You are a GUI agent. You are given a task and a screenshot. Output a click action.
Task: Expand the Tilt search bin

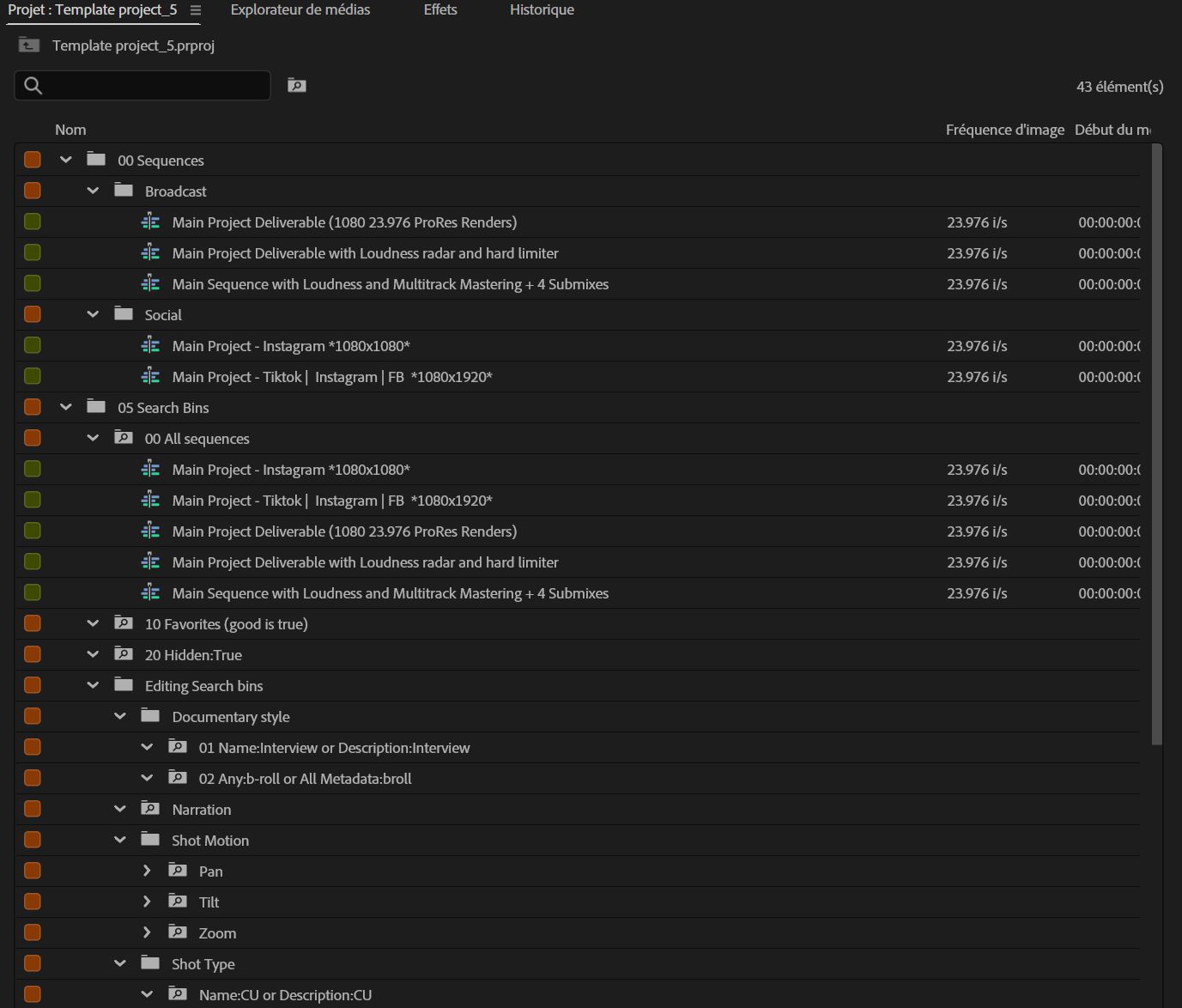[x=147, y=902]
